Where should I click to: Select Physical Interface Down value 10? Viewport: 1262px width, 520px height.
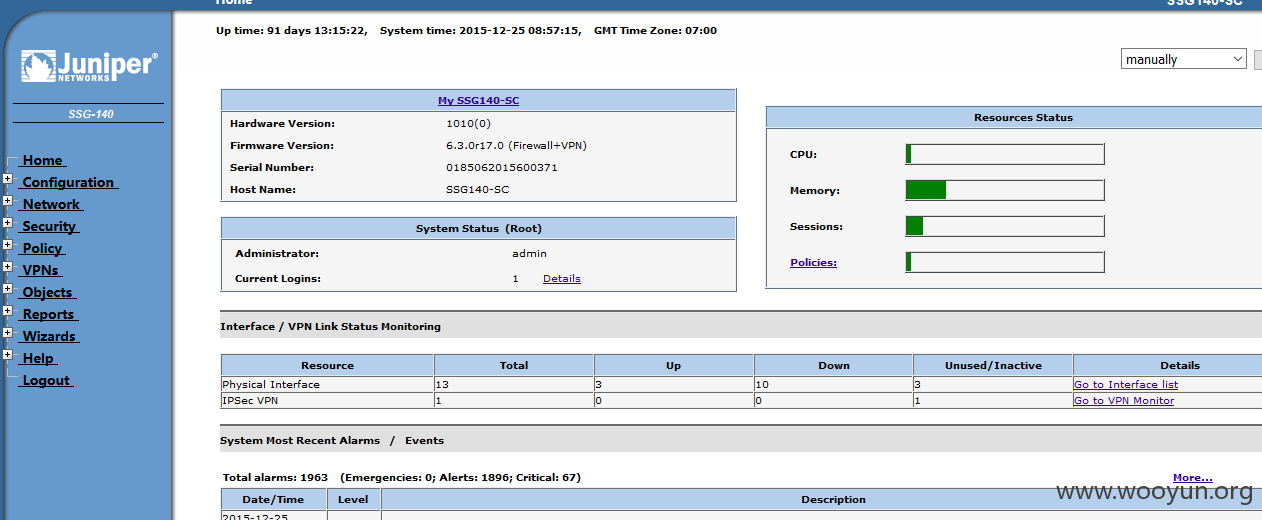762,385
